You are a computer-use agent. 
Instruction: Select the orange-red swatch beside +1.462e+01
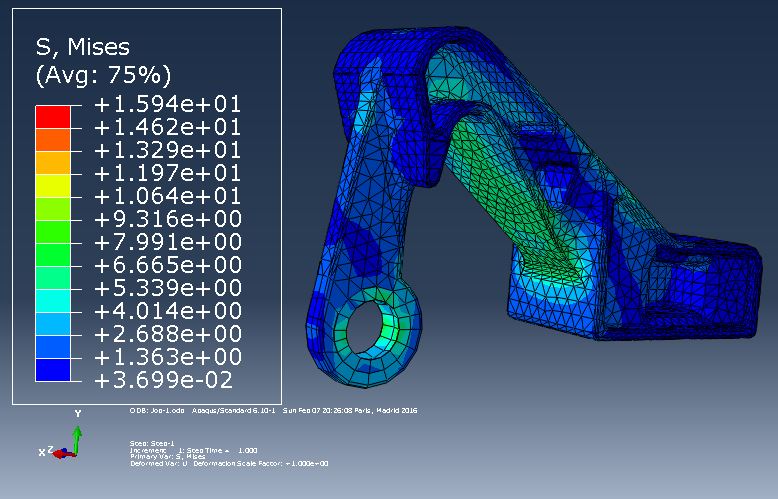point(53,140)
